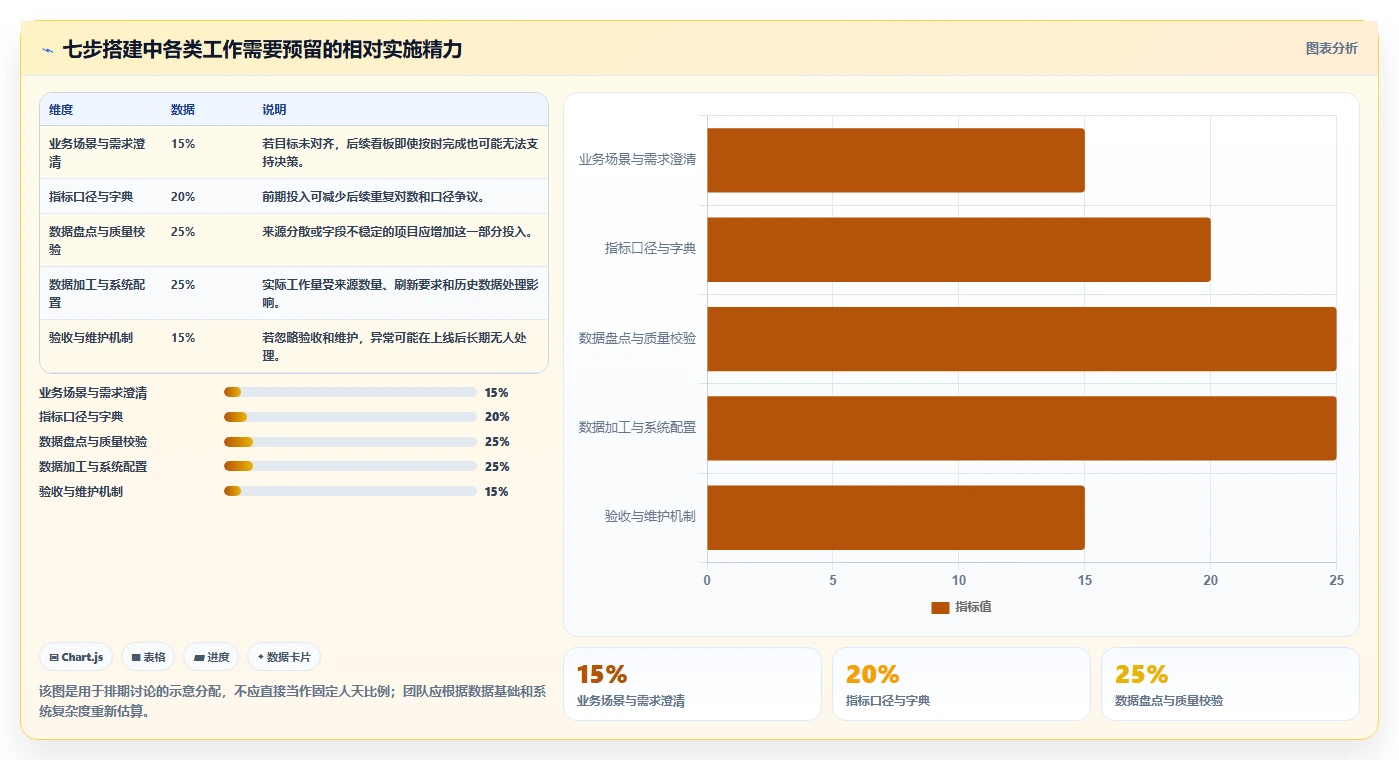The width and height of the screenshot is (1399, 760).
Task: Click the chart bar for 指标口径与字典
Action: (958, 249)
